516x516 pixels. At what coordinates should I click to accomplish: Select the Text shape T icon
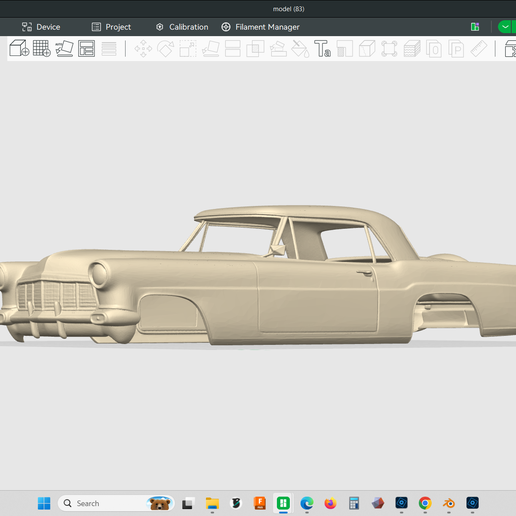point(323,49)
